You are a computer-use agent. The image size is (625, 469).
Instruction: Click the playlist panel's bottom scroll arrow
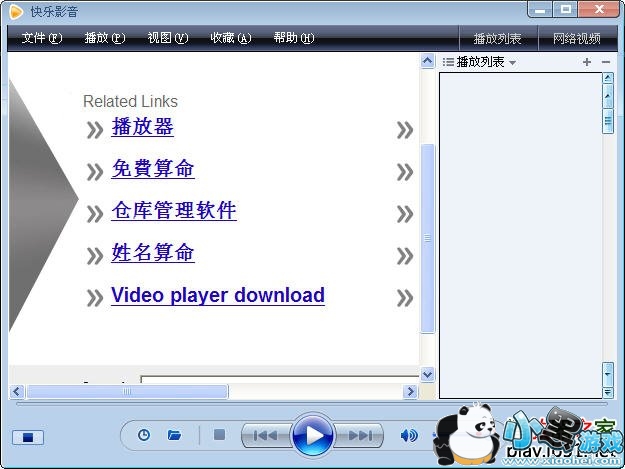[x=607, y=393]
